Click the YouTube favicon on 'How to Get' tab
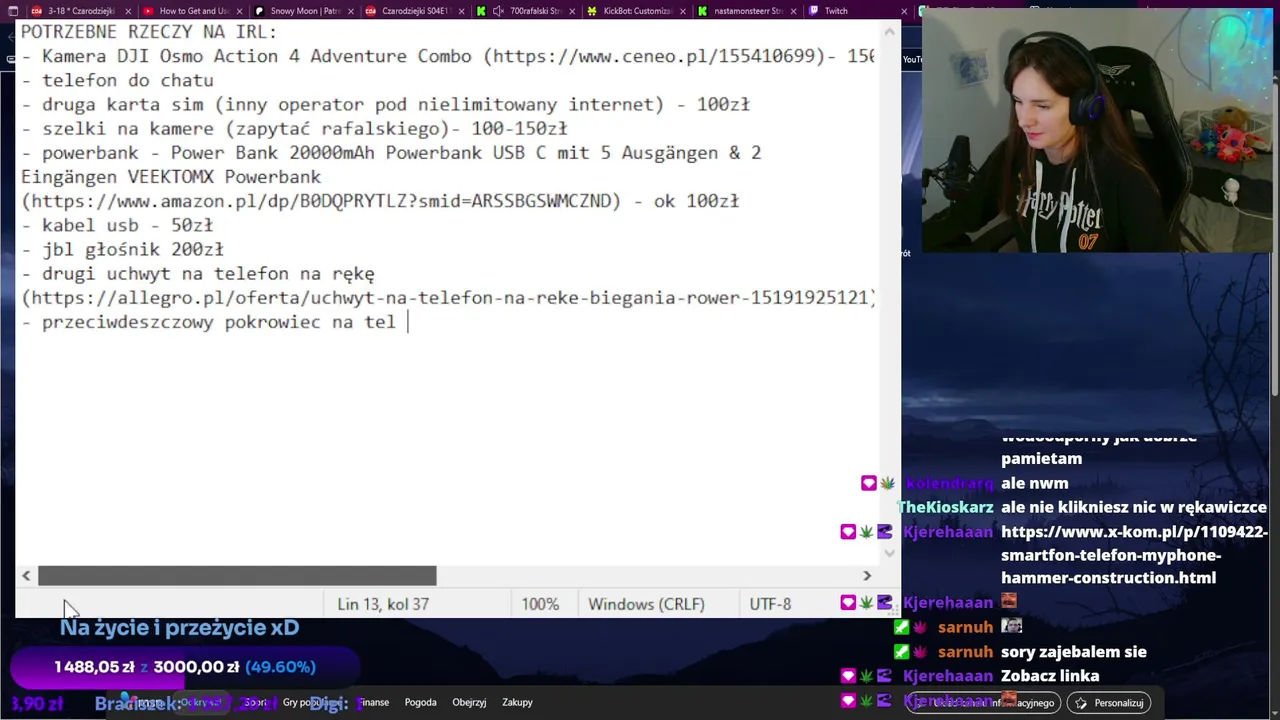 click(148, 11)
